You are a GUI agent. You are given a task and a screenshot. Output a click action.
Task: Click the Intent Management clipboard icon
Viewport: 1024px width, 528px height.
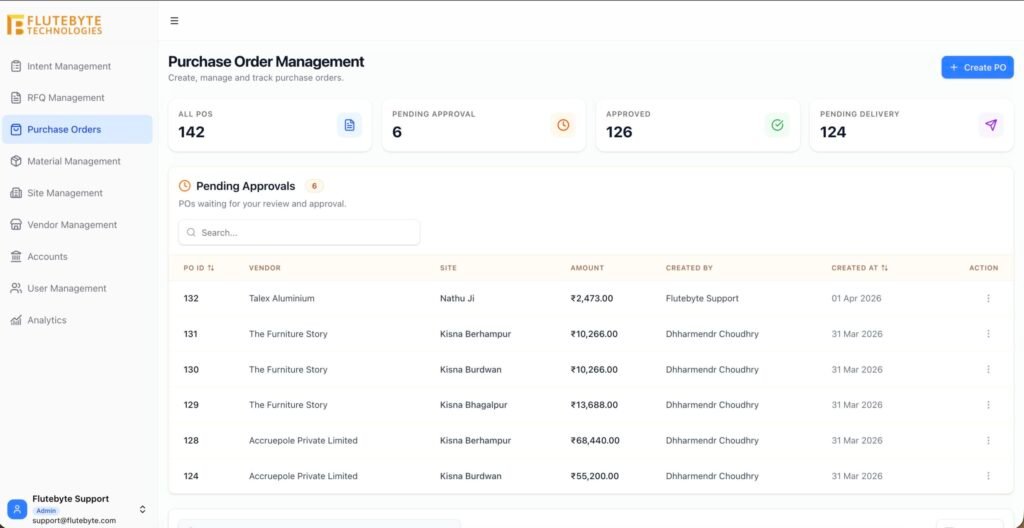16,66
